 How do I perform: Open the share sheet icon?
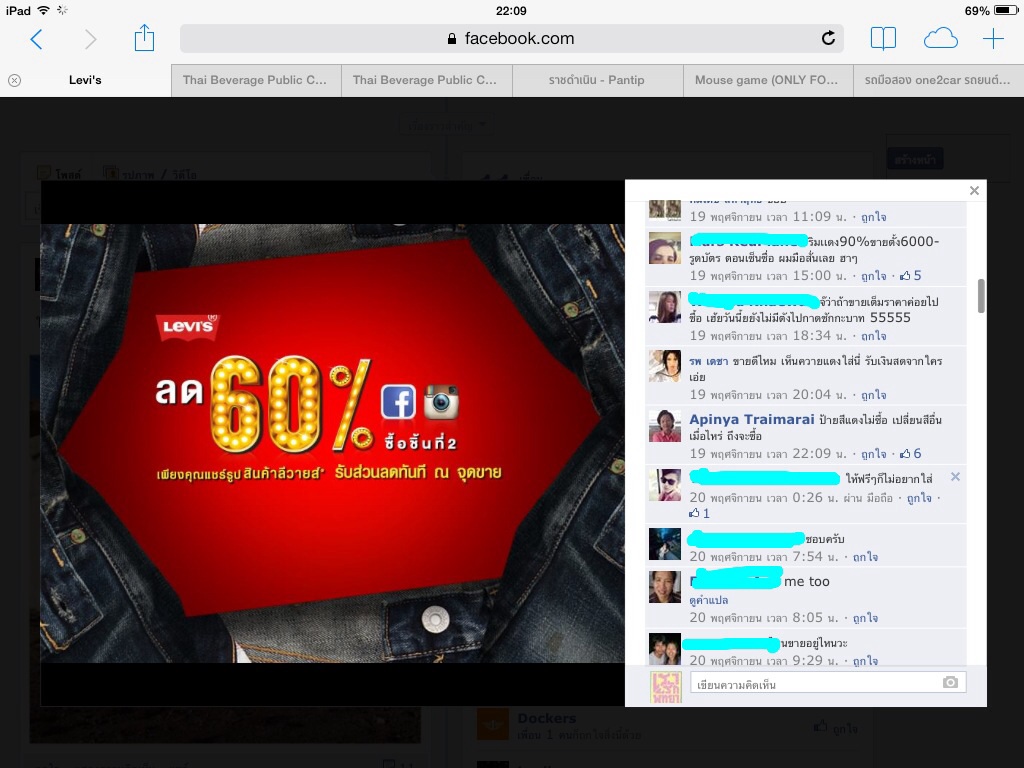click(144, 38)
